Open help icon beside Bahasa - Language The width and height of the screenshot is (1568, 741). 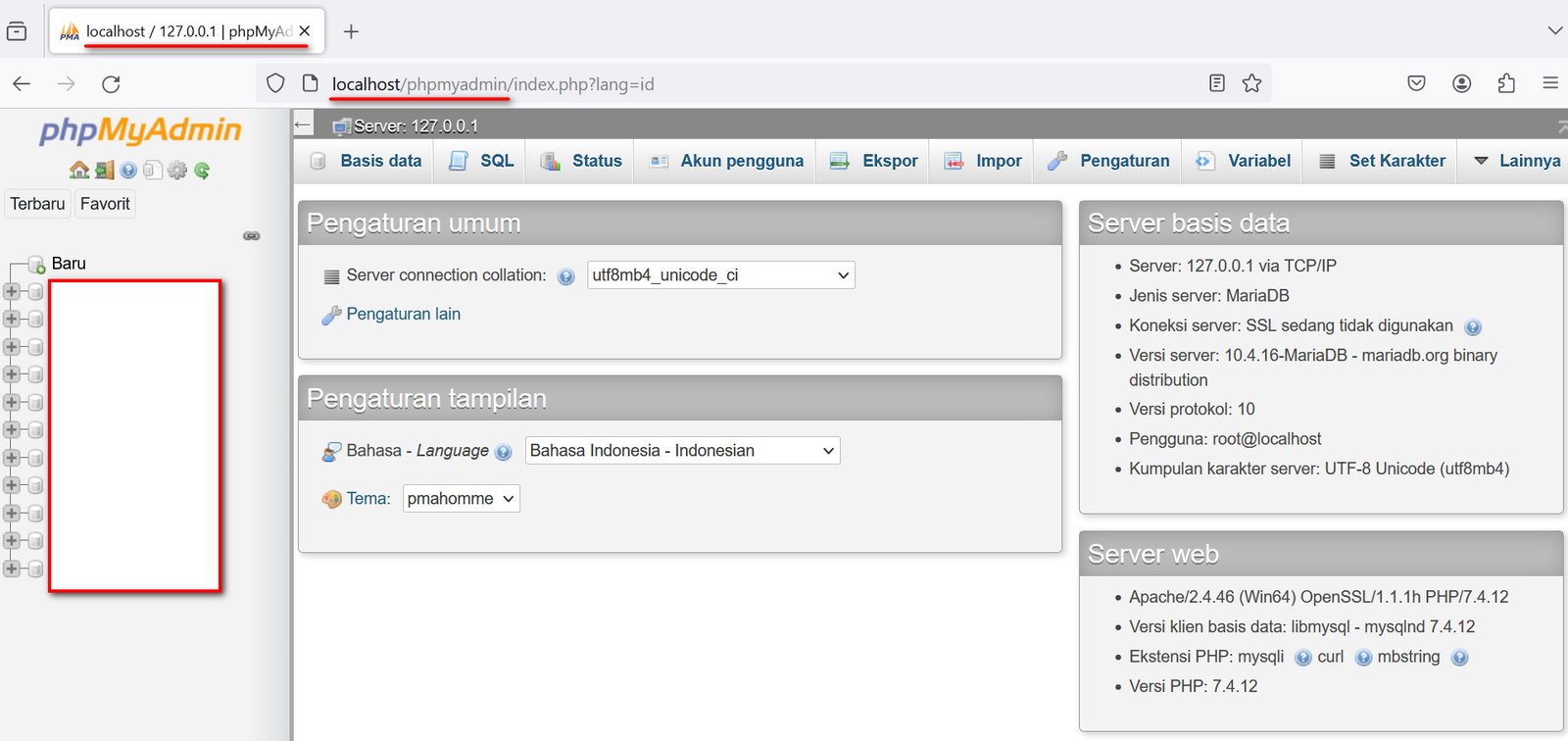(504, 452)
